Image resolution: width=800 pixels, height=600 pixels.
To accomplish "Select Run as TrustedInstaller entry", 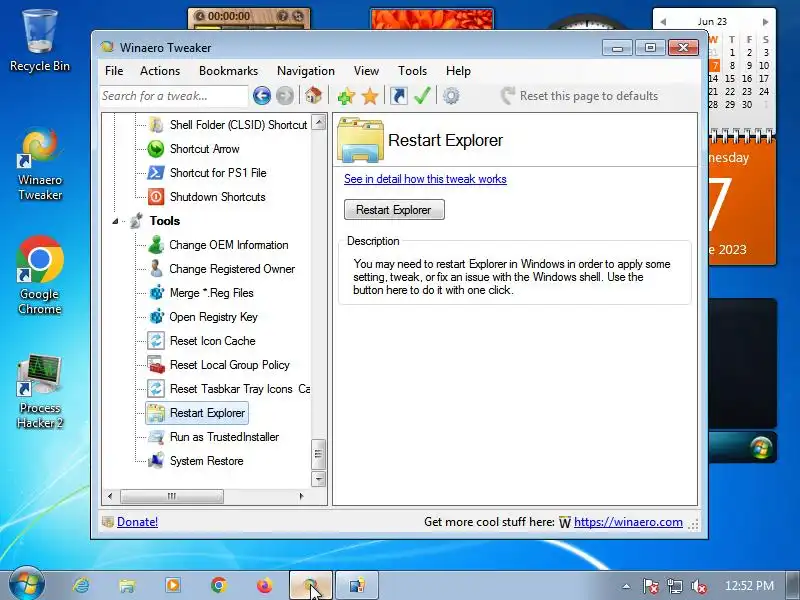I will (x=224, y=437).
